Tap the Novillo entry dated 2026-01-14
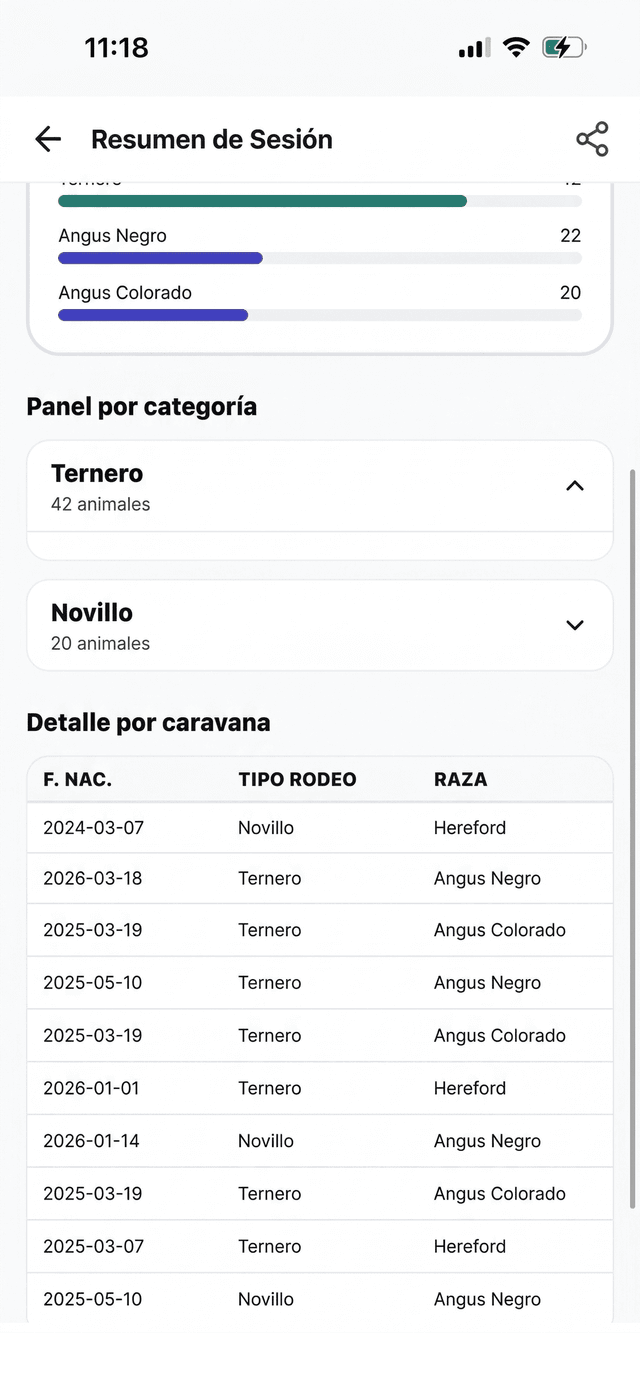The width and height of the screenshot is (640, 1388). coord(320,1141)
